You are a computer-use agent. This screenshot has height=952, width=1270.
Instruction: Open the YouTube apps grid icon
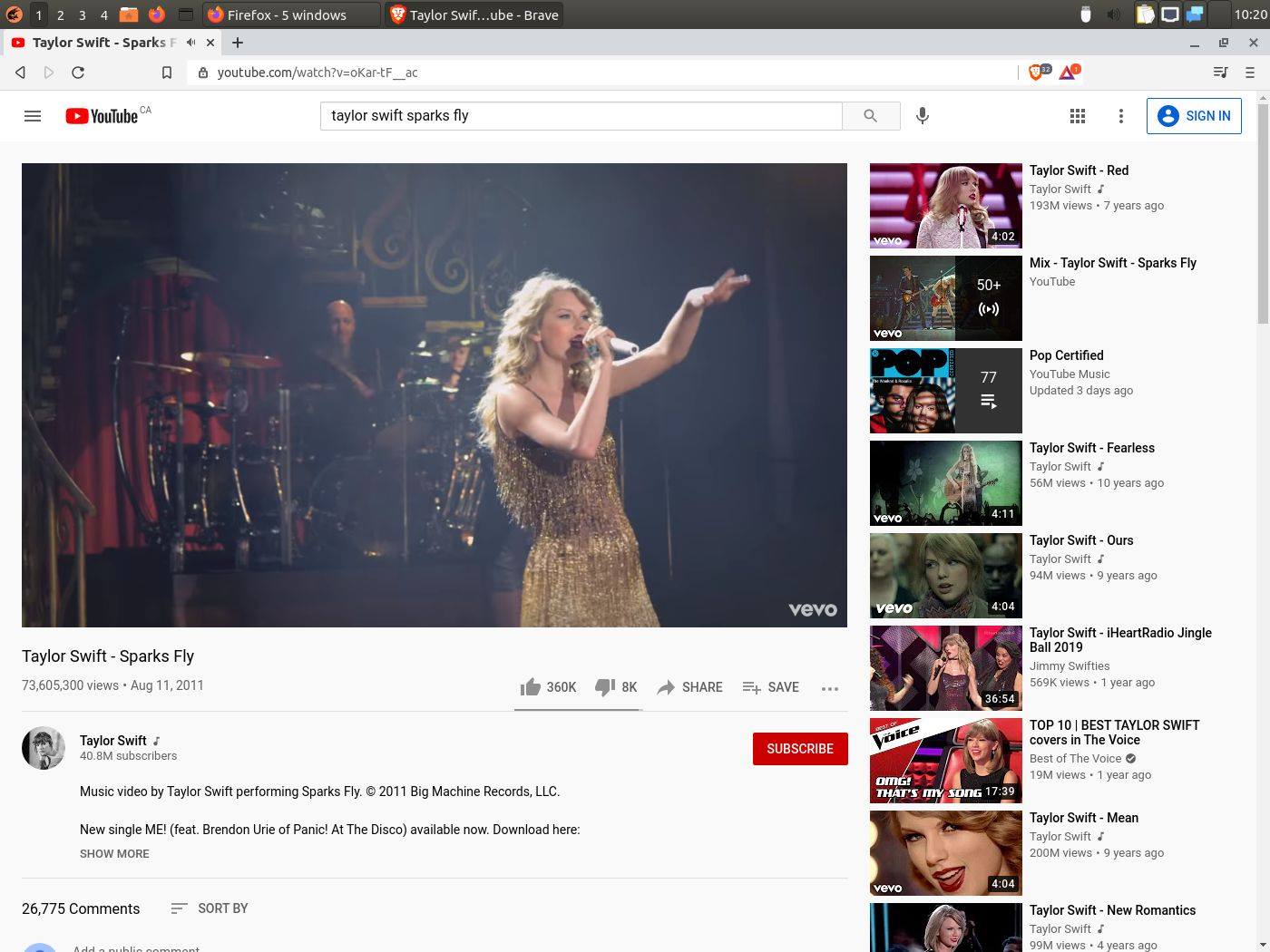(x=1078, y=116)
